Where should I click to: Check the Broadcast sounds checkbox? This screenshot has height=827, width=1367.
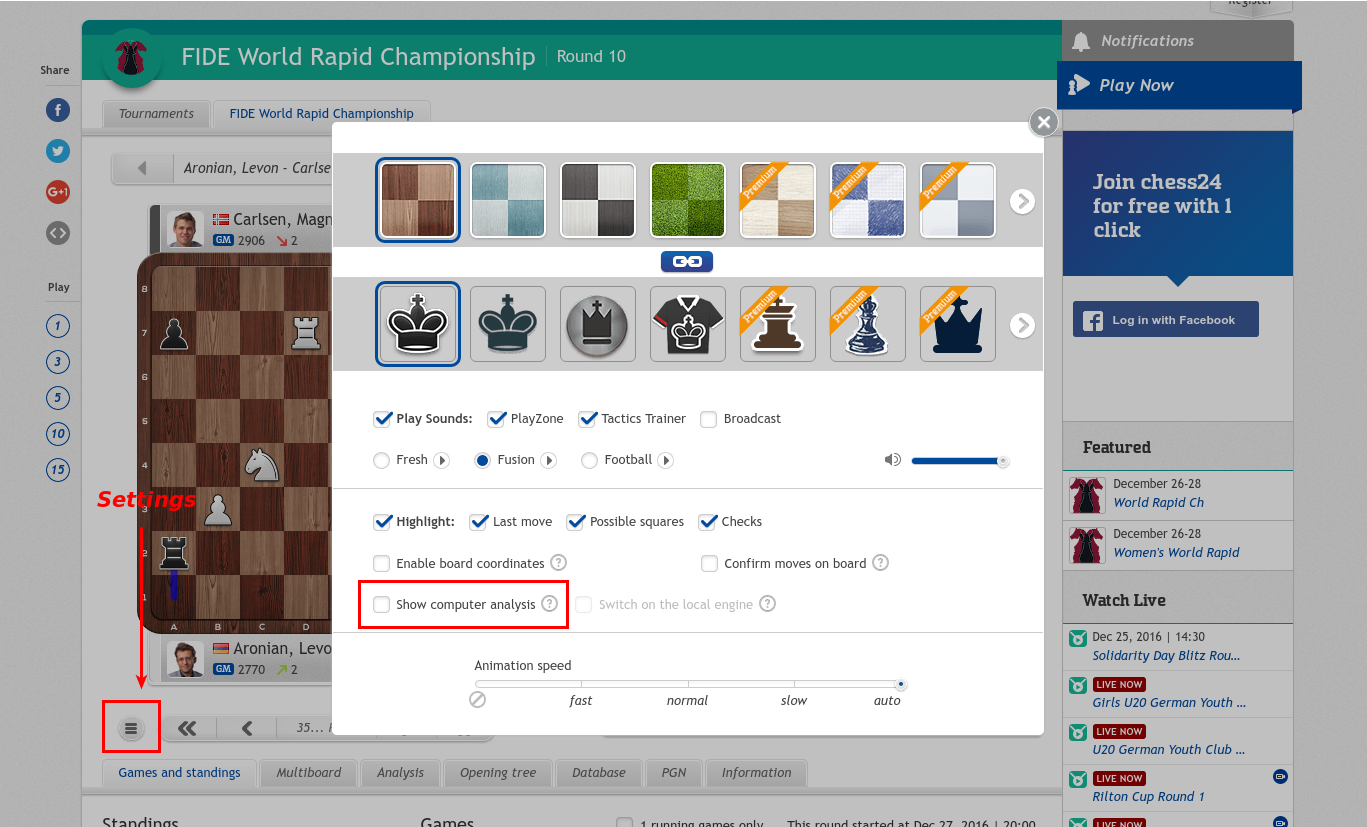pyautogui.click(x=708, y=419)
